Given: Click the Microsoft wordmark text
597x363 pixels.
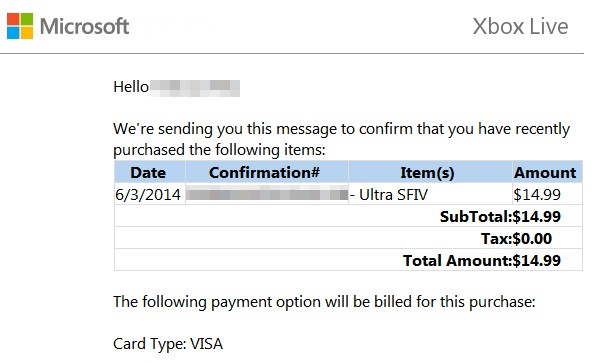Looking at the screenshot, I should point(85,27).
